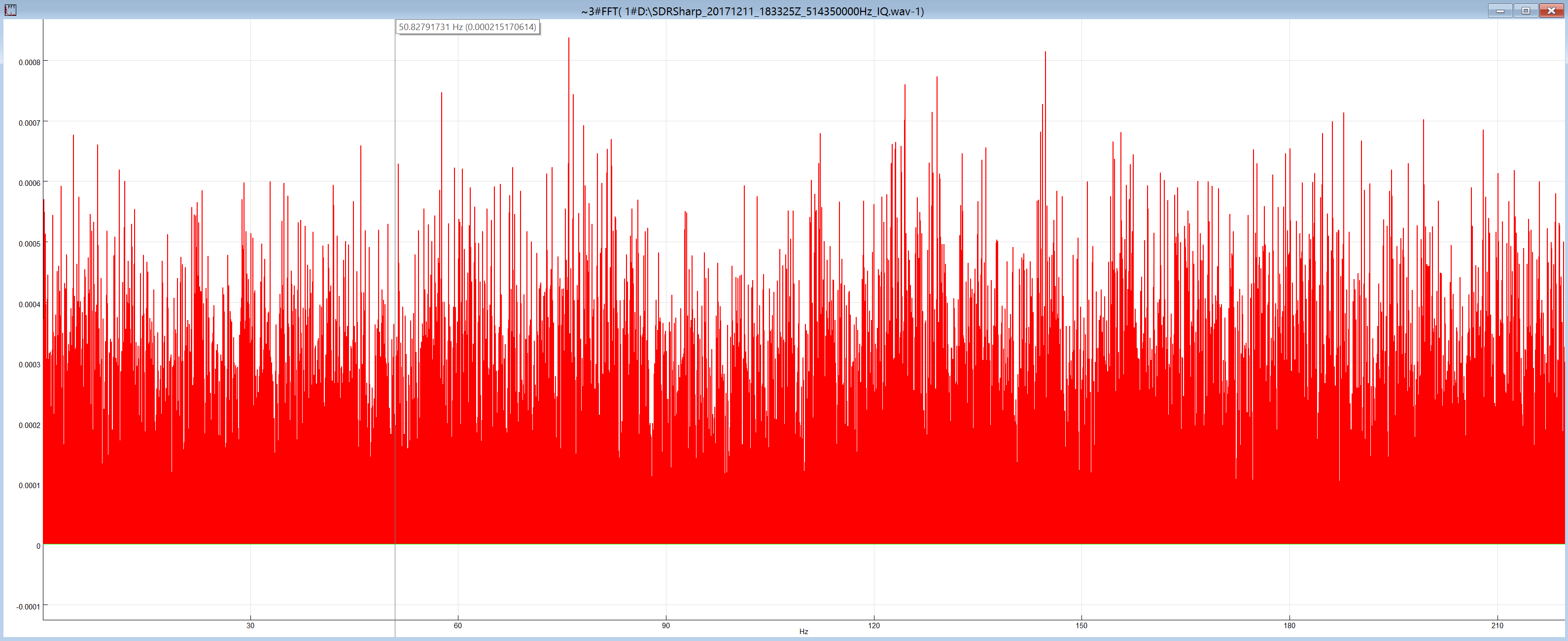1568x641 pixels.
Task: Click the 0.0008 y-axis label
Action: pyautogui.click(x=29, y=62)
